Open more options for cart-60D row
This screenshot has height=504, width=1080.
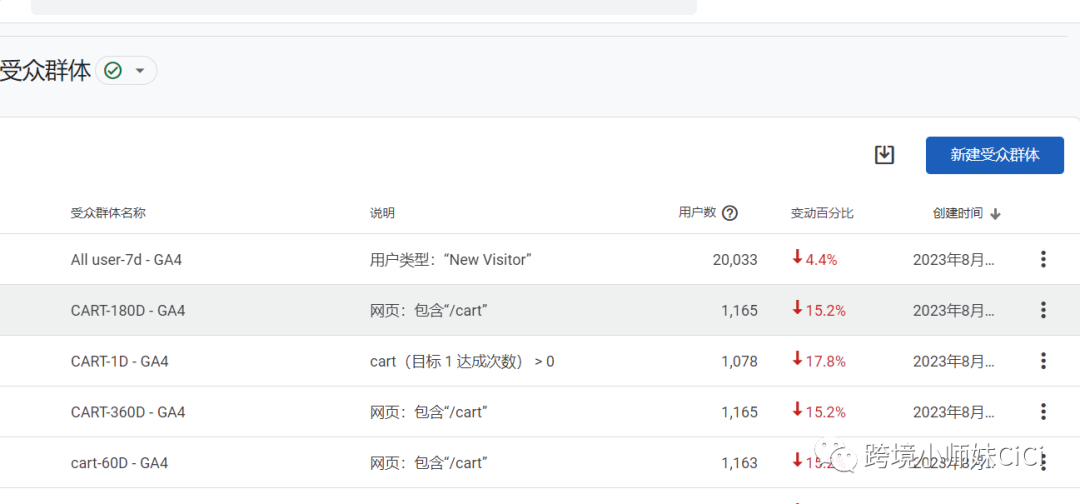click(x=1043, y=463)
